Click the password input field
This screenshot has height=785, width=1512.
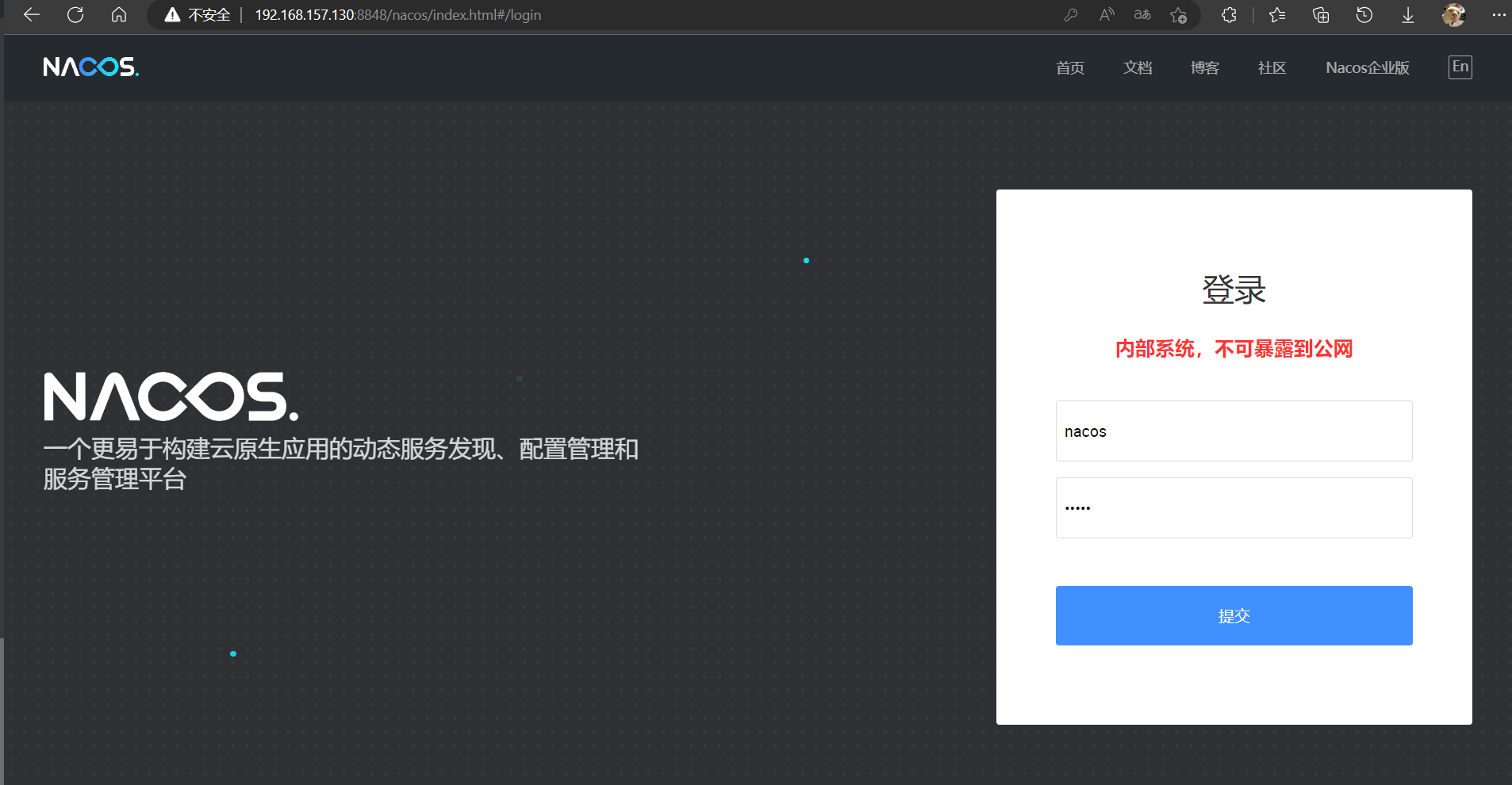1234,508
